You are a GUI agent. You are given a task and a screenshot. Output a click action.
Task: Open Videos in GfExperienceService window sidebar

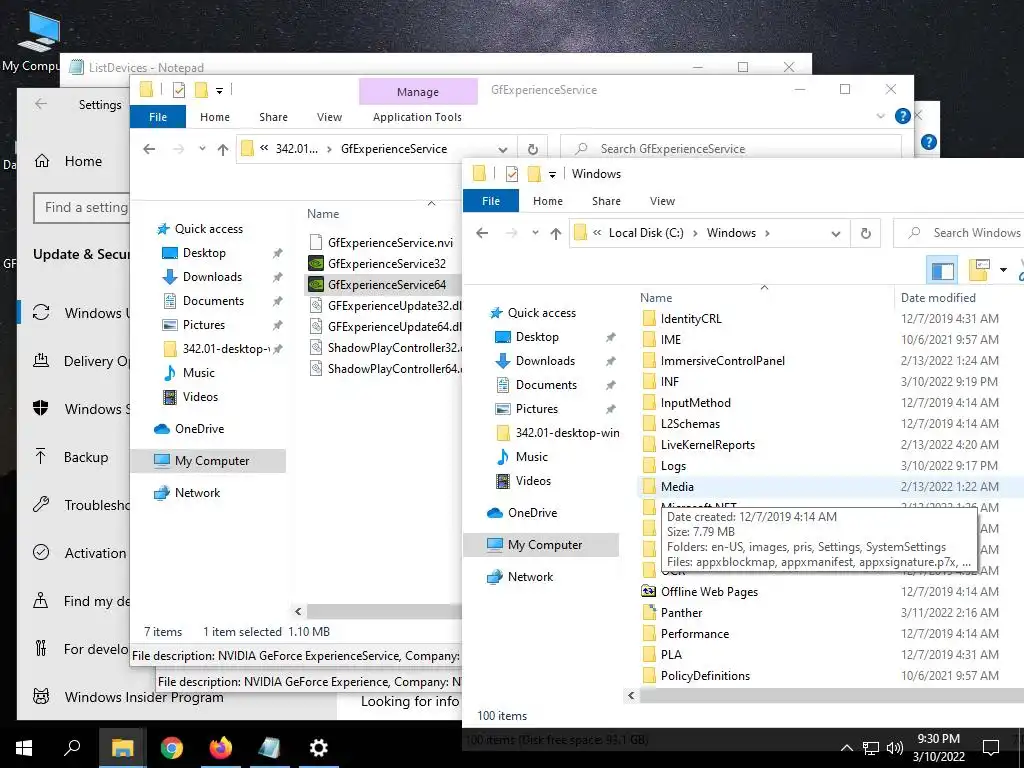point(200,396)
